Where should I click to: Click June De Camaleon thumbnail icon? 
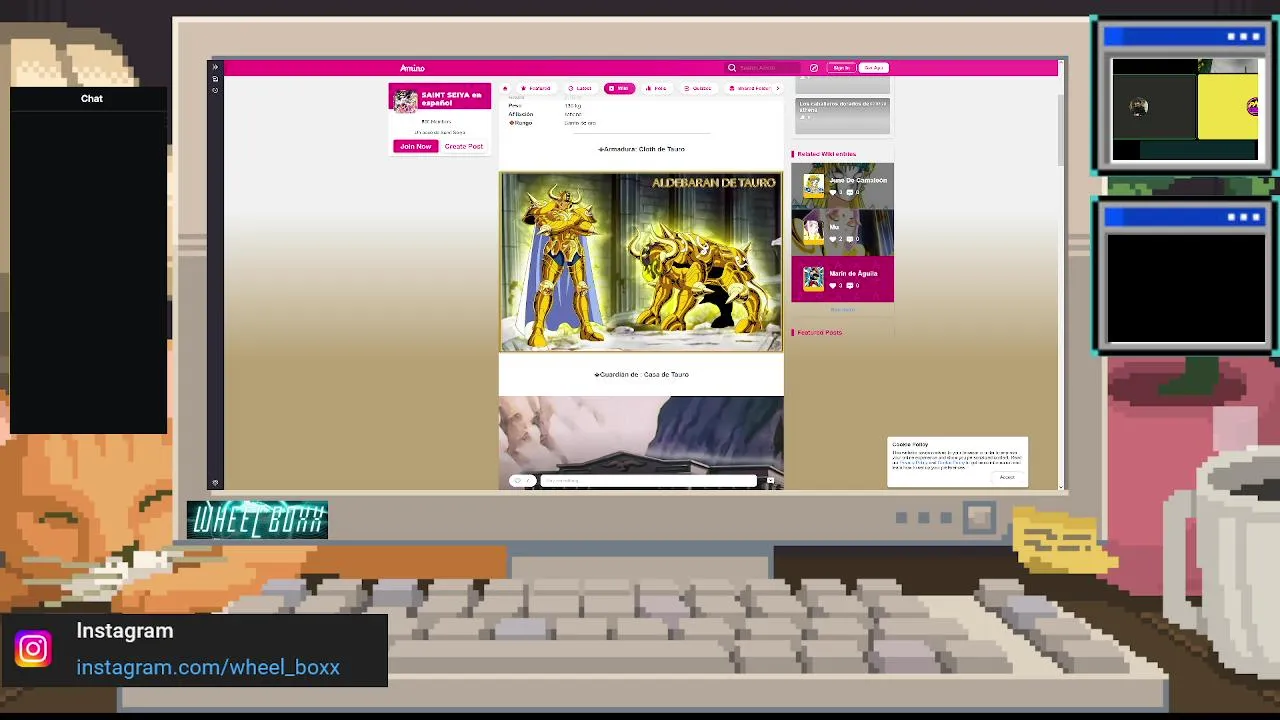(813, 186)
